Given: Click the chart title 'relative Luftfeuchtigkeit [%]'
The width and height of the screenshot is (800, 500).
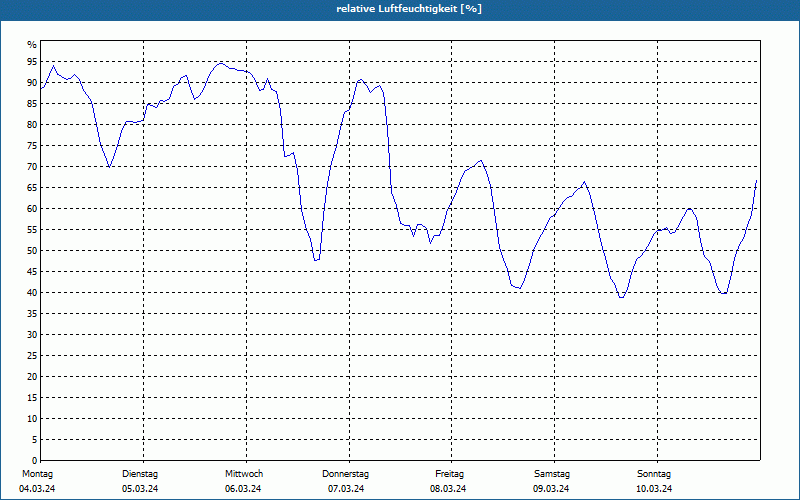Looking at the screenshot, I should (409, 9).
